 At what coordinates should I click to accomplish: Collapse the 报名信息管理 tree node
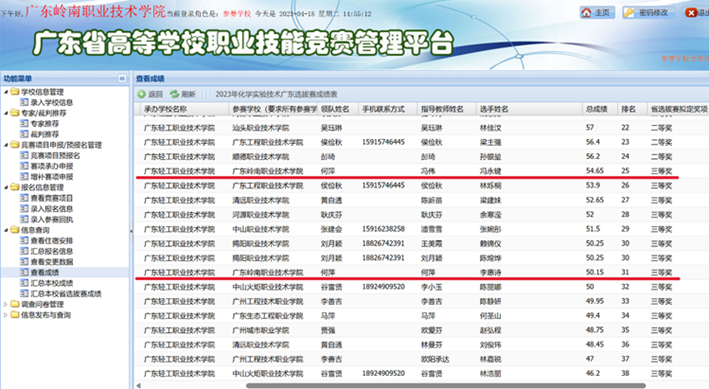tap(6, 187)
